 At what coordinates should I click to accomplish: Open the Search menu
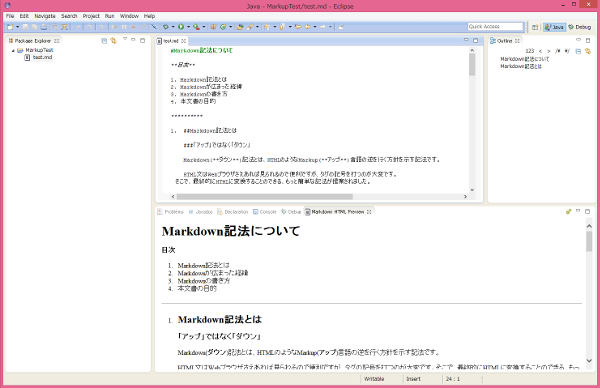click(69, 16)
